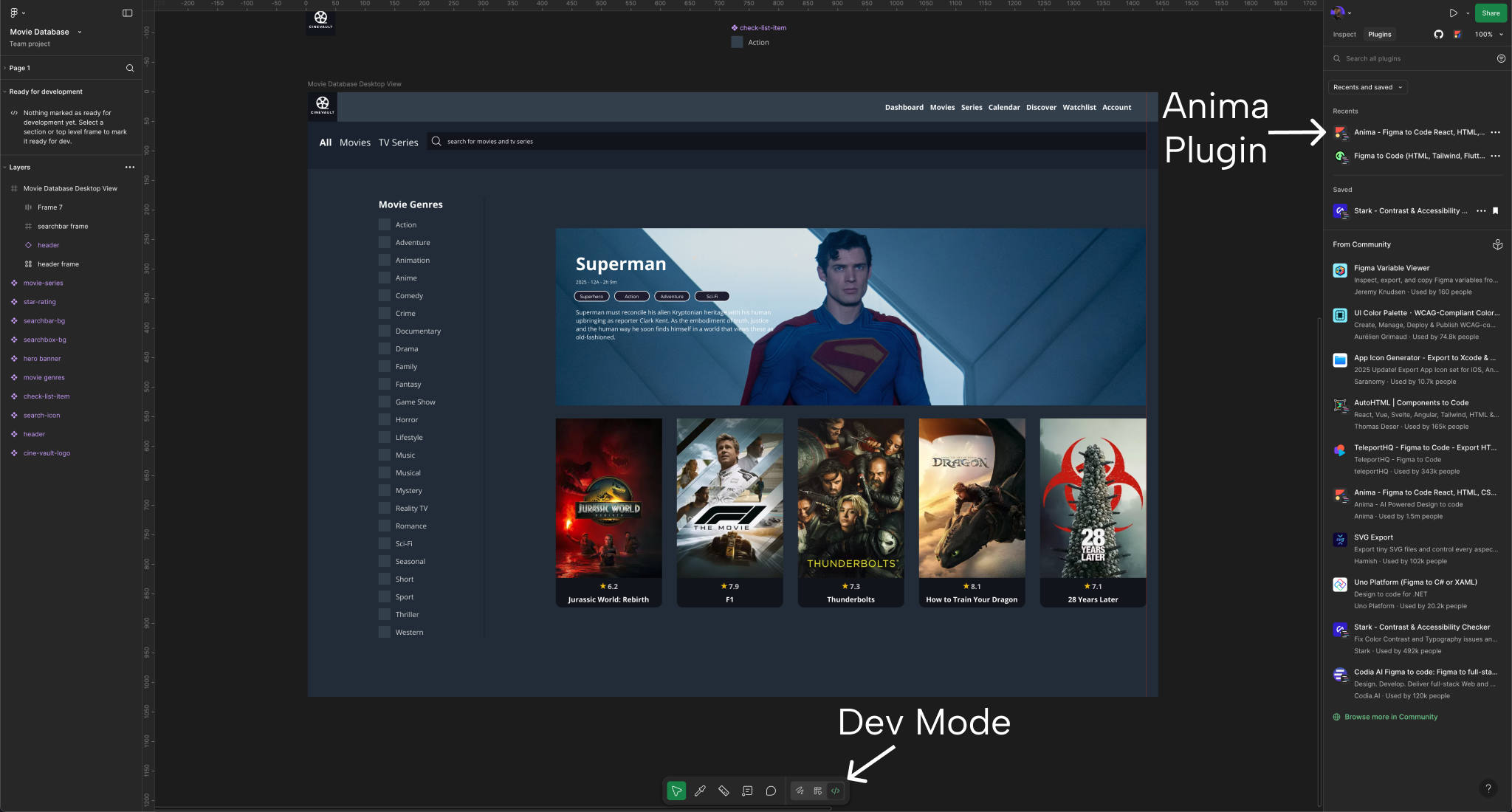
Task: Click the filter icon beside plugin search
Action: [1501, 58]
